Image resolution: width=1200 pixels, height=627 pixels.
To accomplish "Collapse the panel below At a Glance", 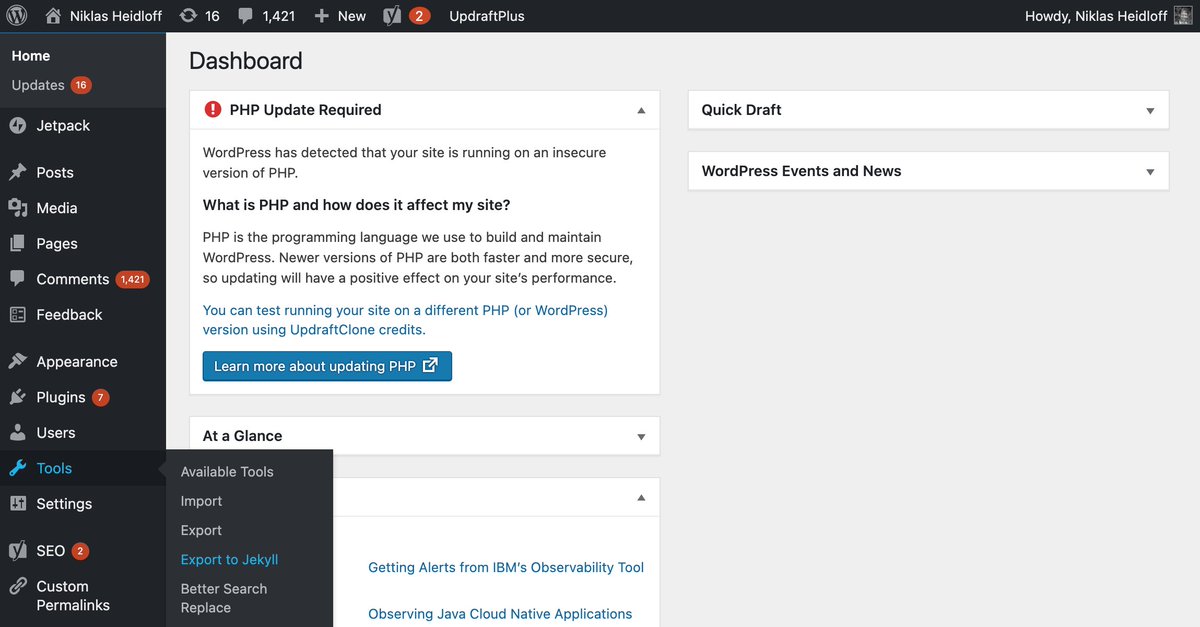I will [x=641, y=497].
